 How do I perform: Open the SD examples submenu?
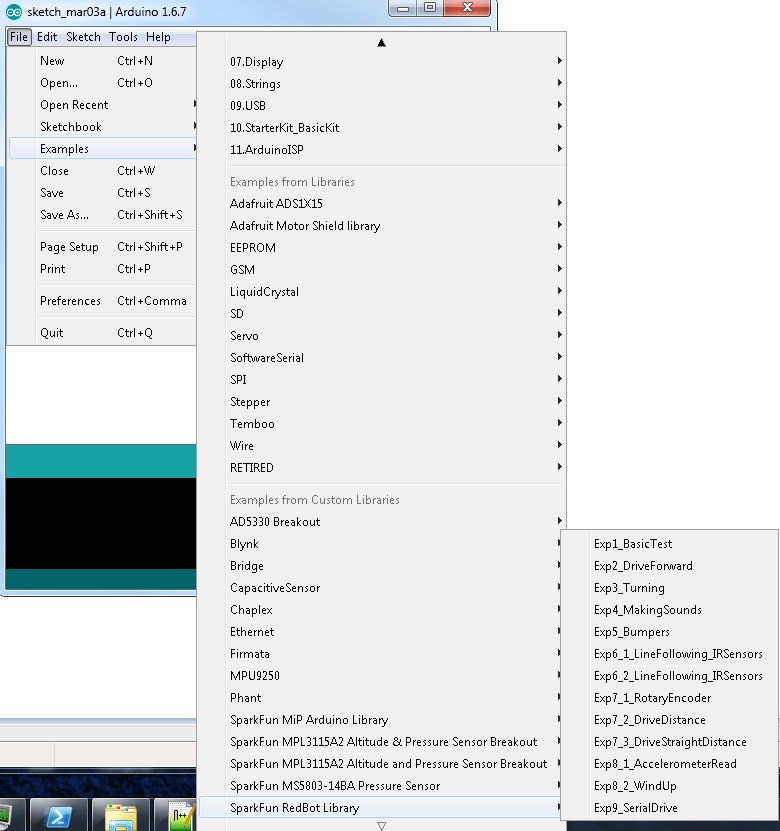point(382,314)
